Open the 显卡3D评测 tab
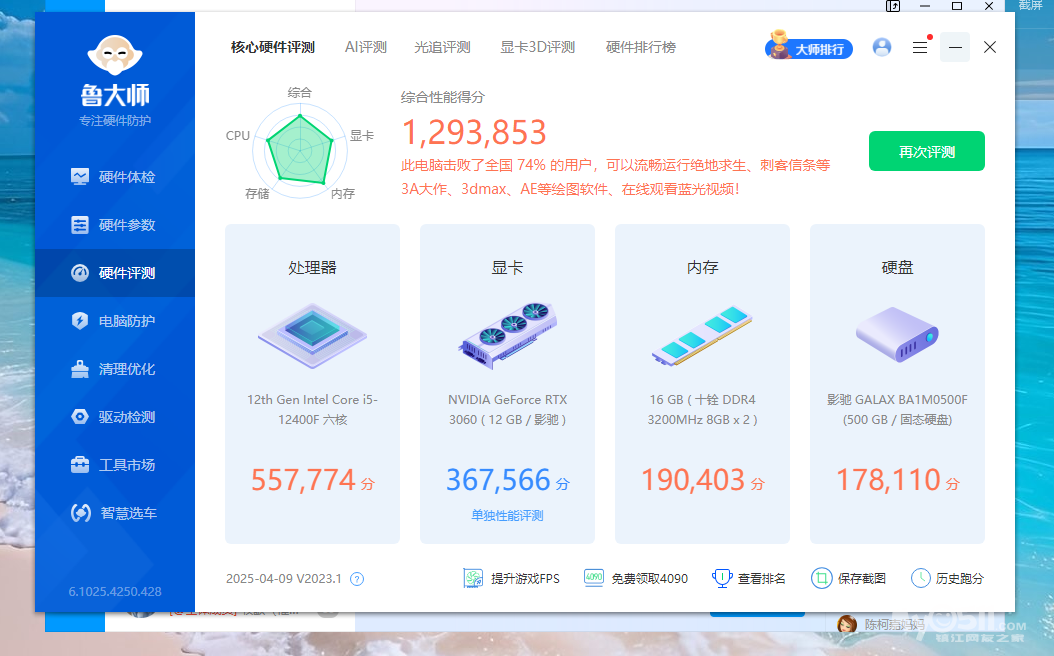 537,47
